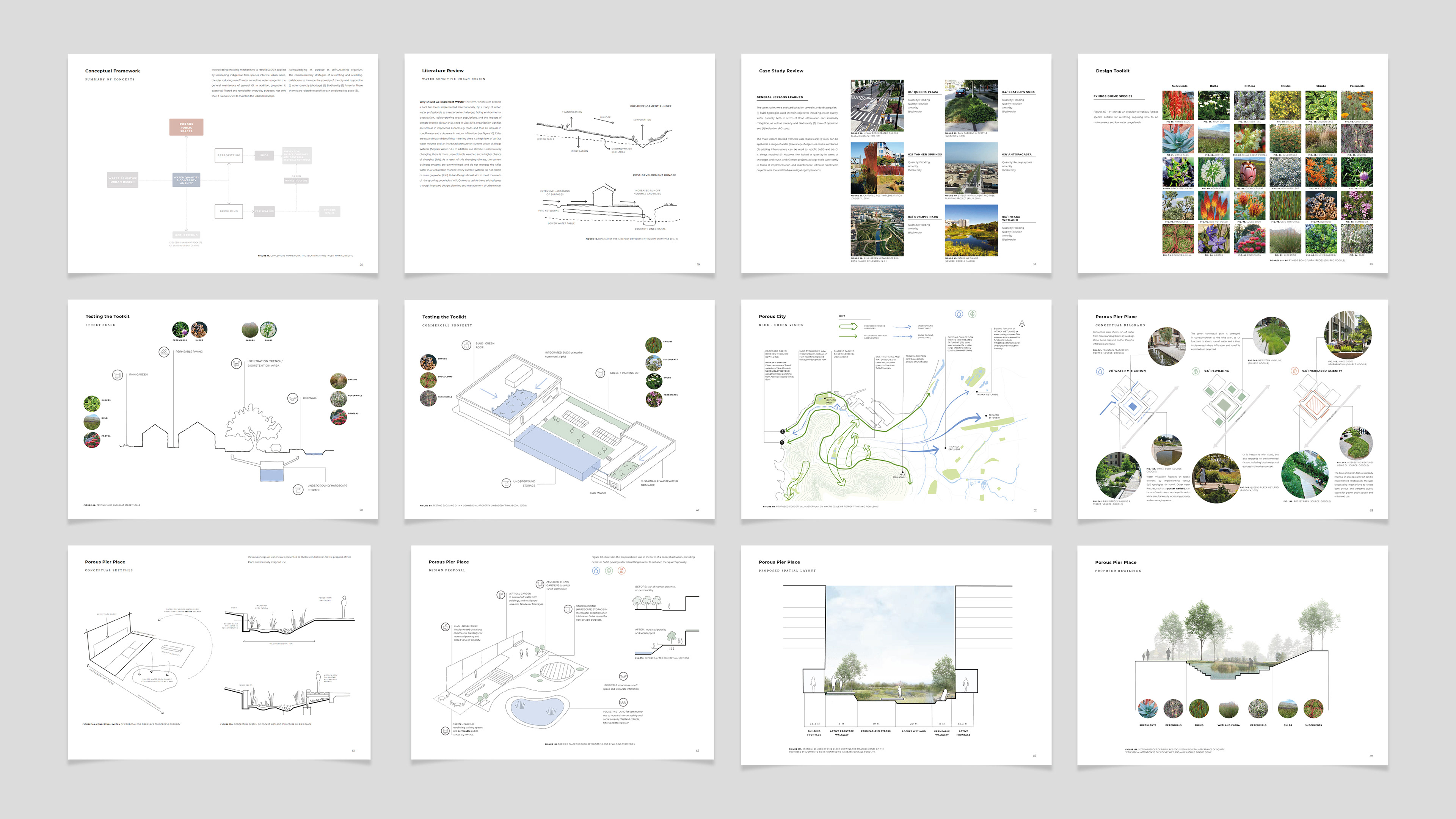The height and width of the screenshot is (819, 1456).
Task: Click the green leaf icon on Porous City page
Action: click(x=972, y=314)
